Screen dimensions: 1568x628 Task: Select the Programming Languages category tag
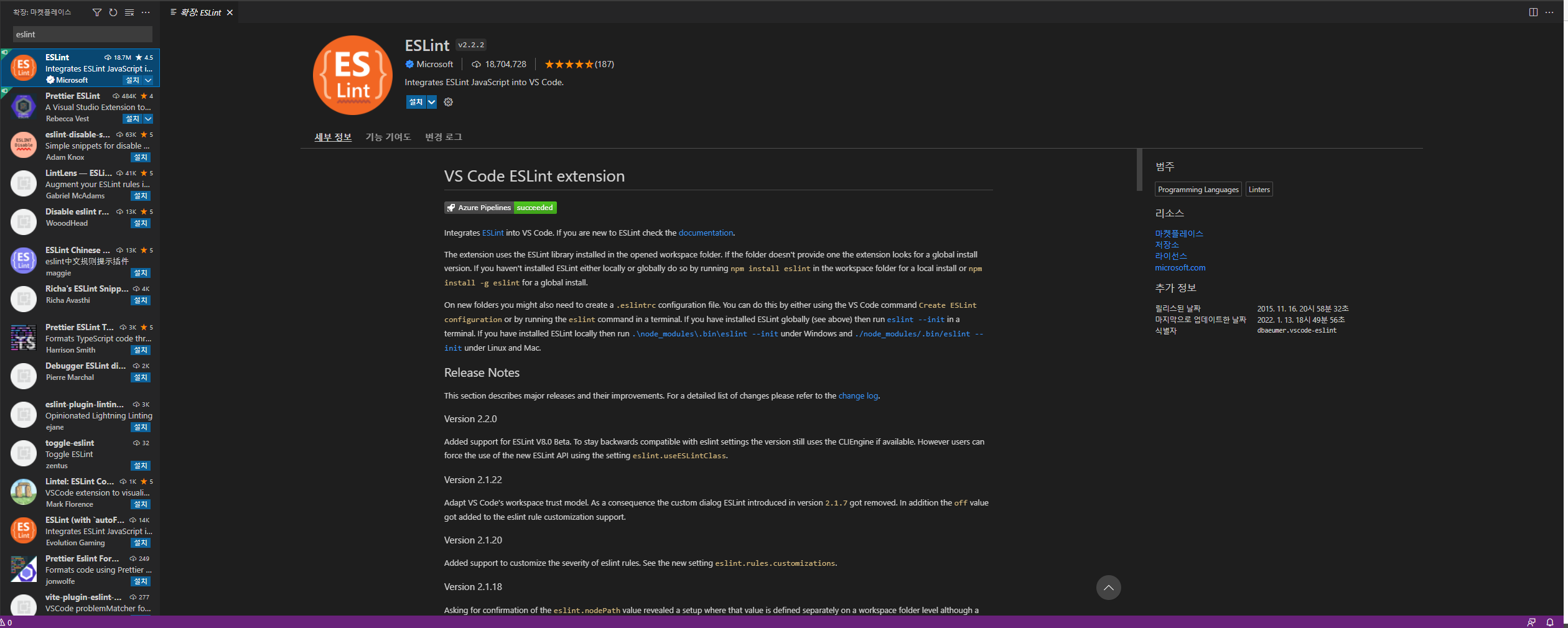point(1198,190)
